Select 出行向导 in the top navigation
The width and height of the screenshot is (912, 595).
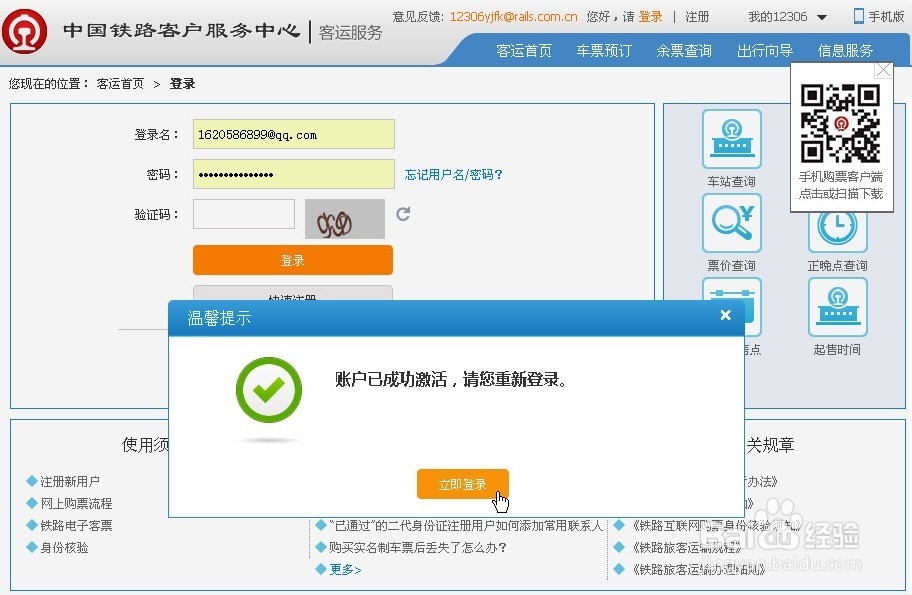(764, 50)
